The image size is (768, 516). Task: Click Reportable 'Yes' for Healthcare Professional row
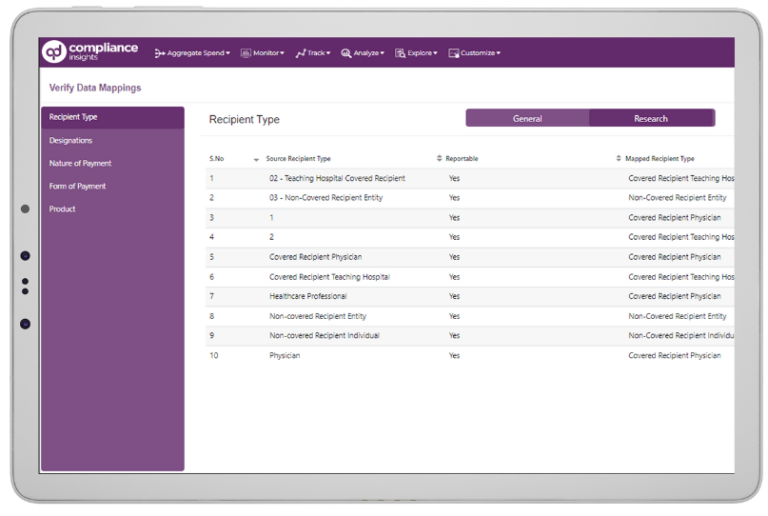click(x=455, y=296)
